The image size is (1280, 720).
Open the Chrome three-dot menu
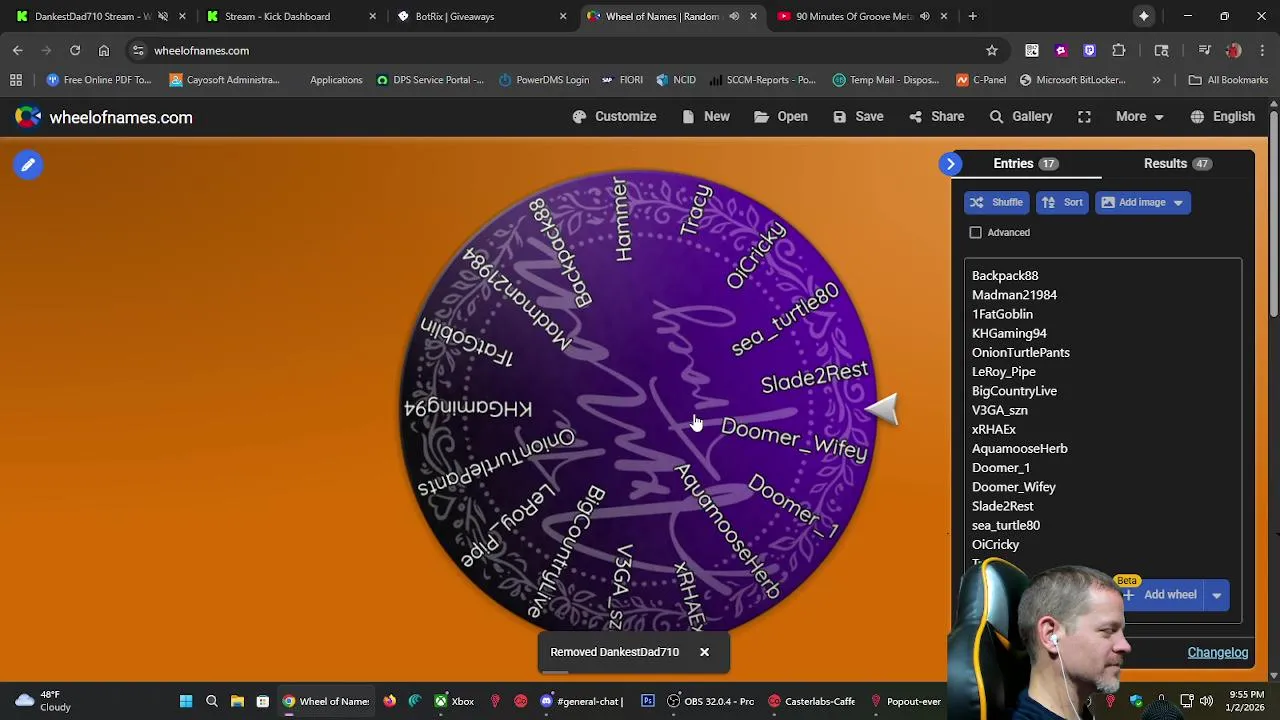click(x=1262, y=50)
